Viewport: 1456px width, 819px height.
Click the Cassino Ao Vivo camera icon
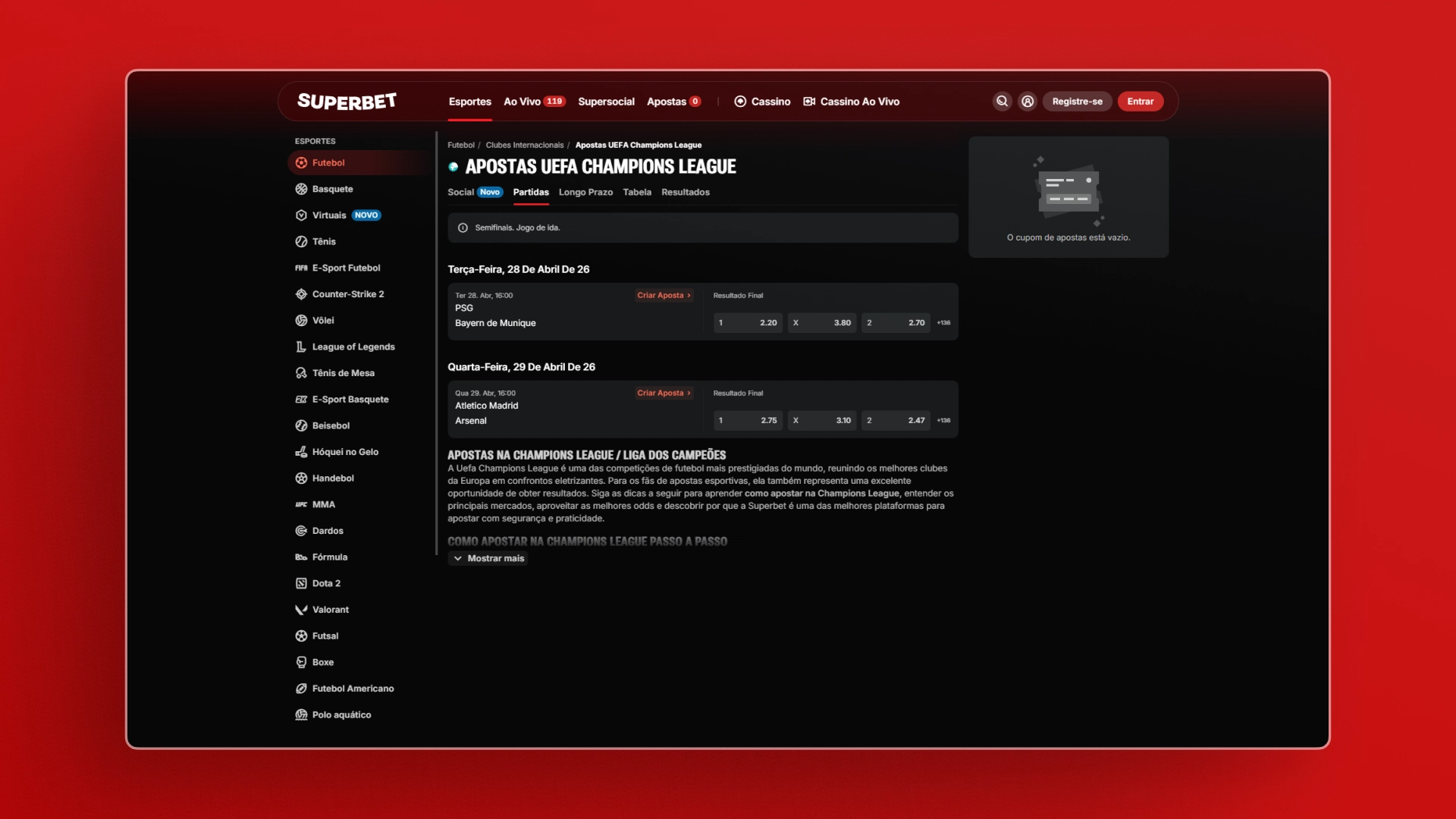tap(809, 102)
